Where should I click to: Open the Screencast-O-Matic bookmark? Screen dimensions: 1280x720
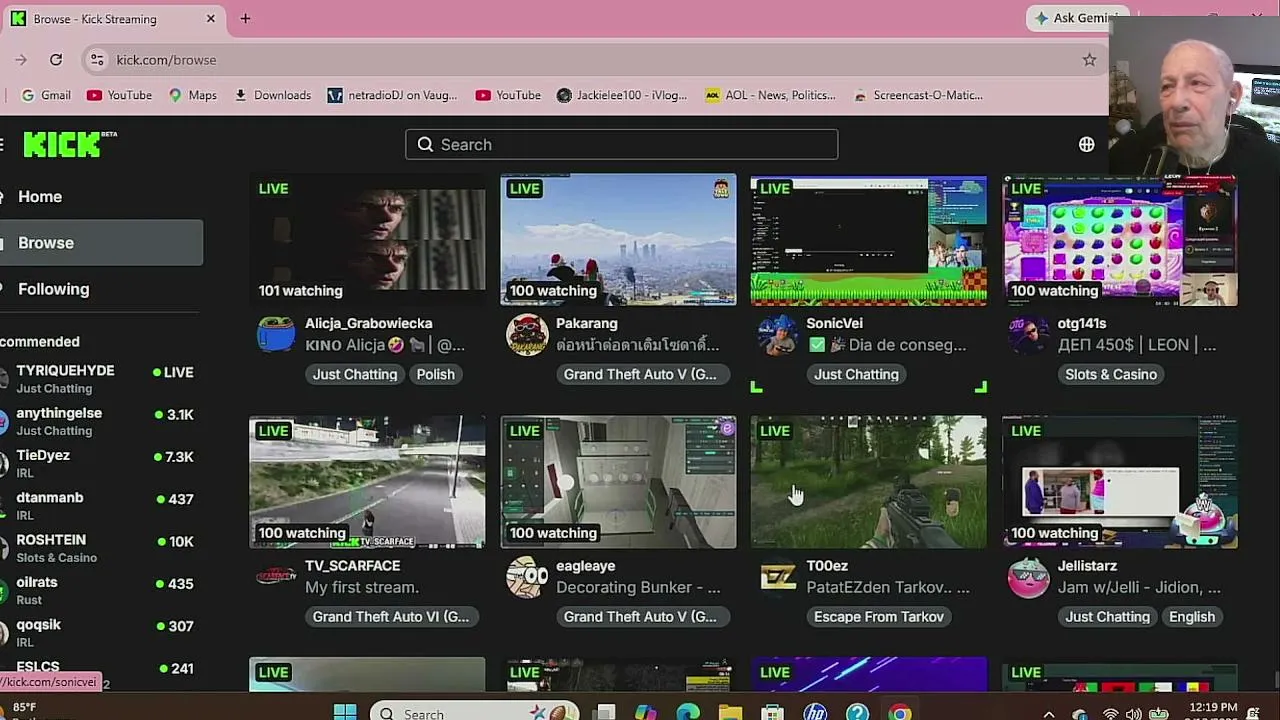[x=918, y=95]
